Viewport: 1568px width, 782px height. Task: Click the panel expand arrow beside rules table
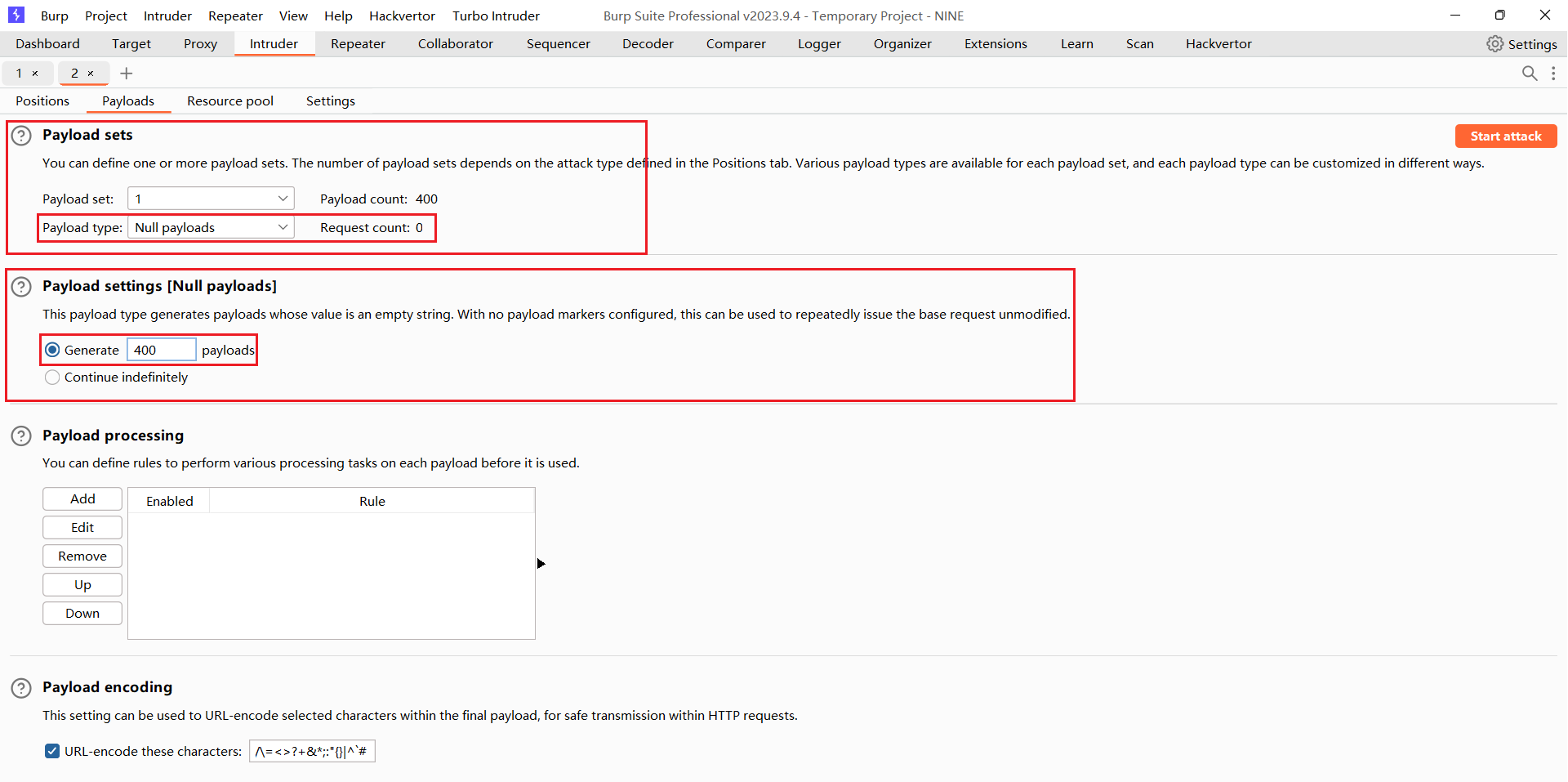[x=541, y=564]
